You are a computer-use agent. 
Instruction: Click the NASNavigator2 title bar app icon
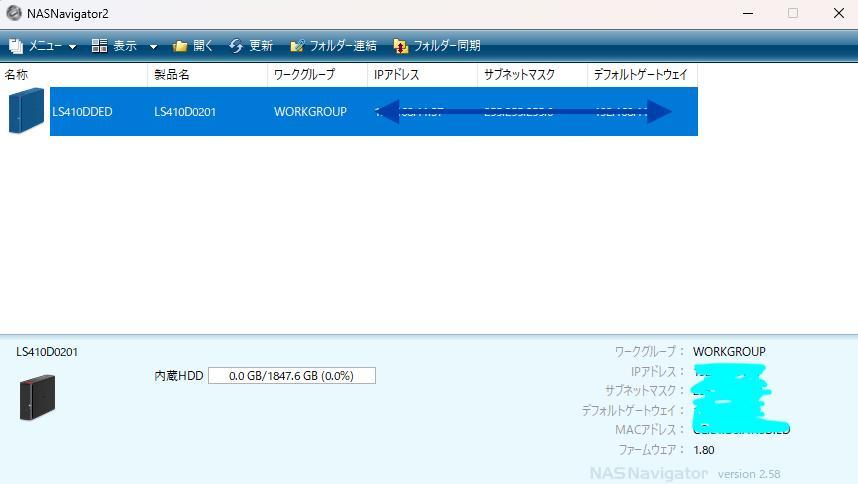coord(14,13)
